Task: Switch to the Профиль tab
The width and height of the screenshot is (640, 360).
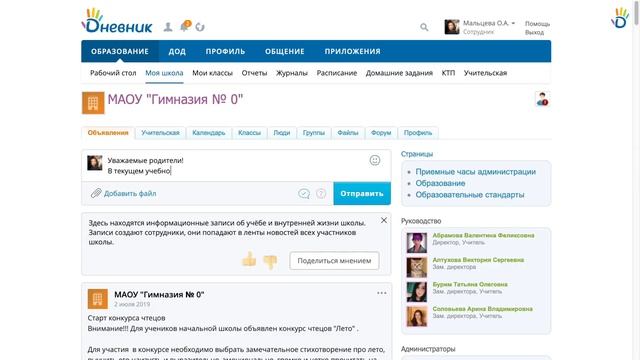Action: click(x=418, y=133)
